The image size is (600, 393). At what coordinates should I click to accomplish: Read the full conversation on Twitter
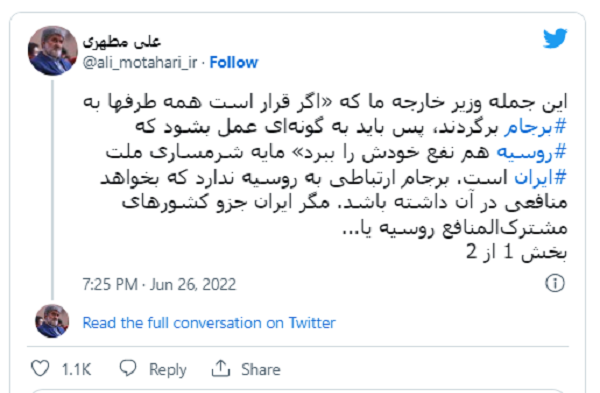(x=209, y=323)
